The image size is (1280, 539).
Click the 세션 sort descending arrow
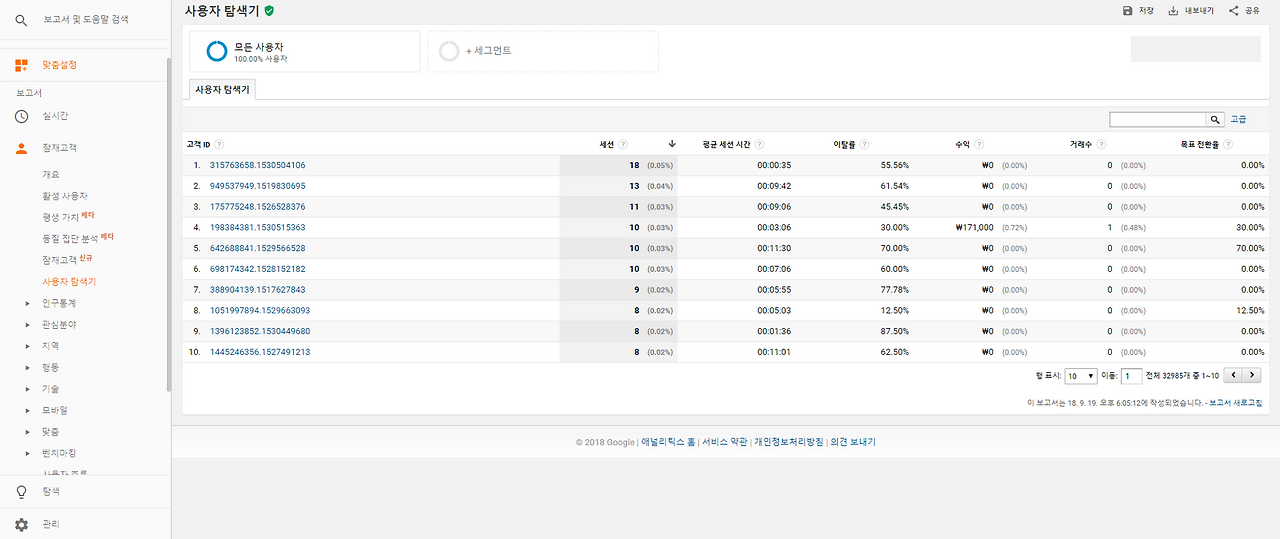coord(672,144)
